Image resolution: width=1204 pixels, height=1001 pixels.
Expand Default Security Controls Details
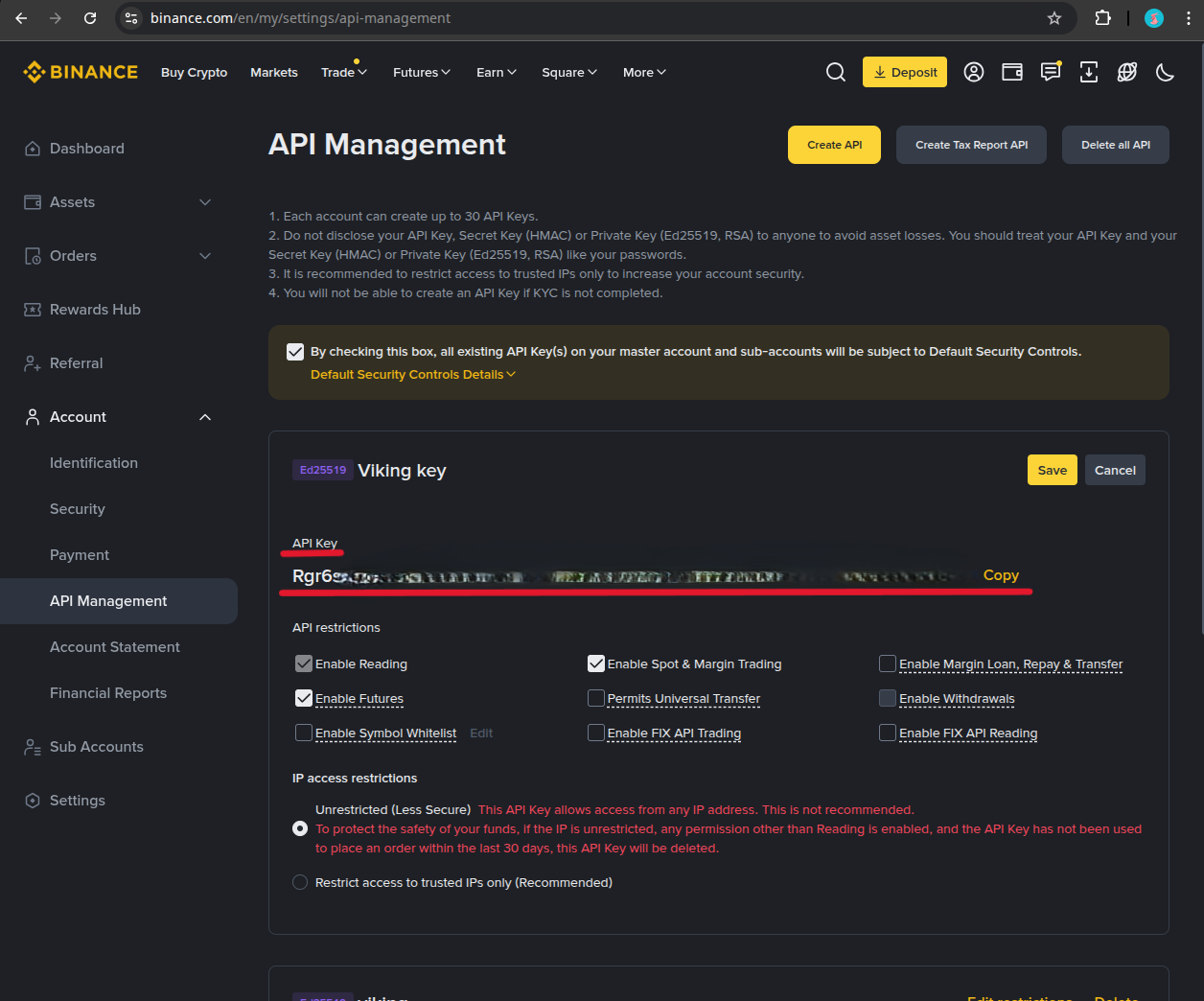click(413, 375)
